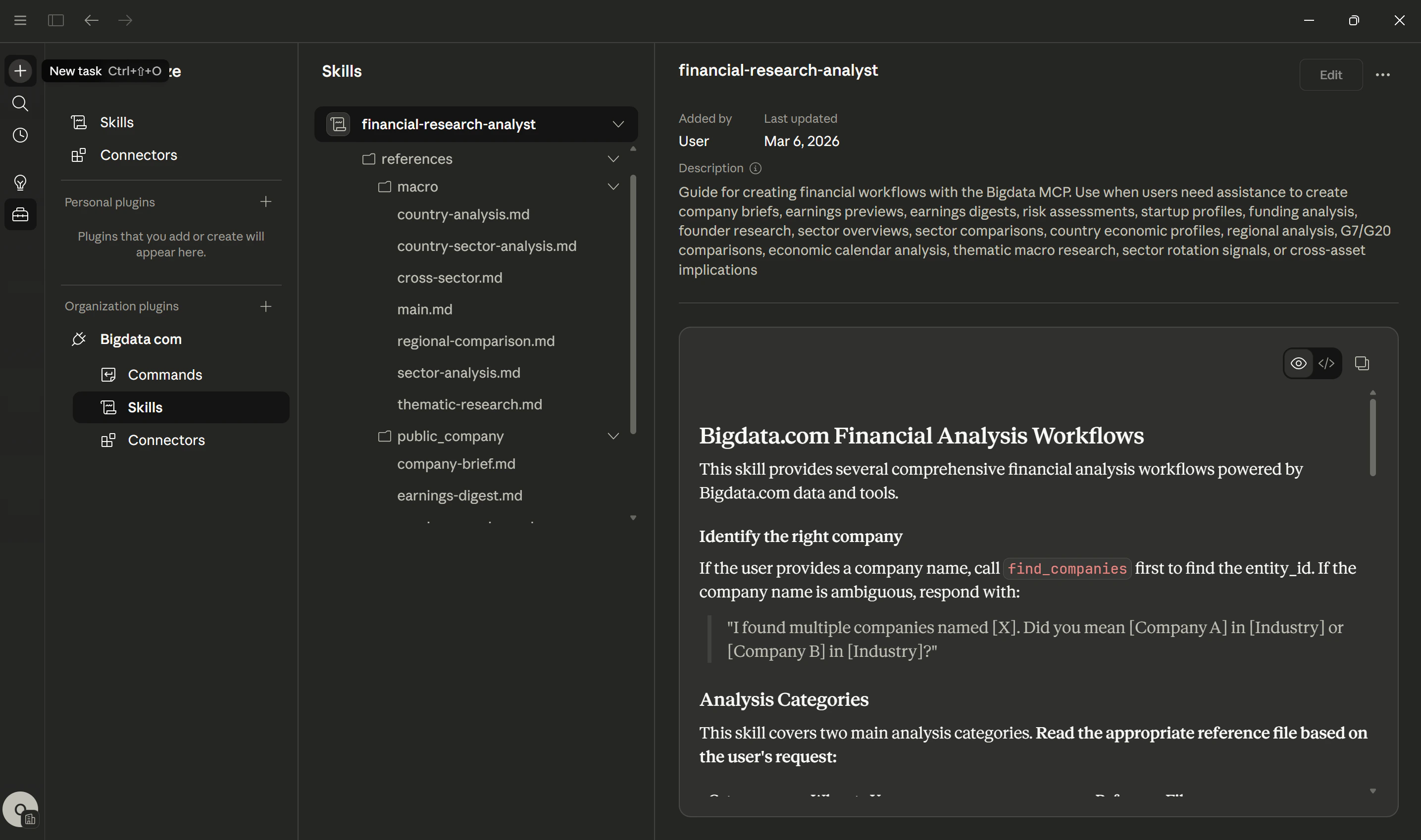The height and width of the screenshot is (840, 1421).
Task: Open search from the left rail
Action: 20,103
